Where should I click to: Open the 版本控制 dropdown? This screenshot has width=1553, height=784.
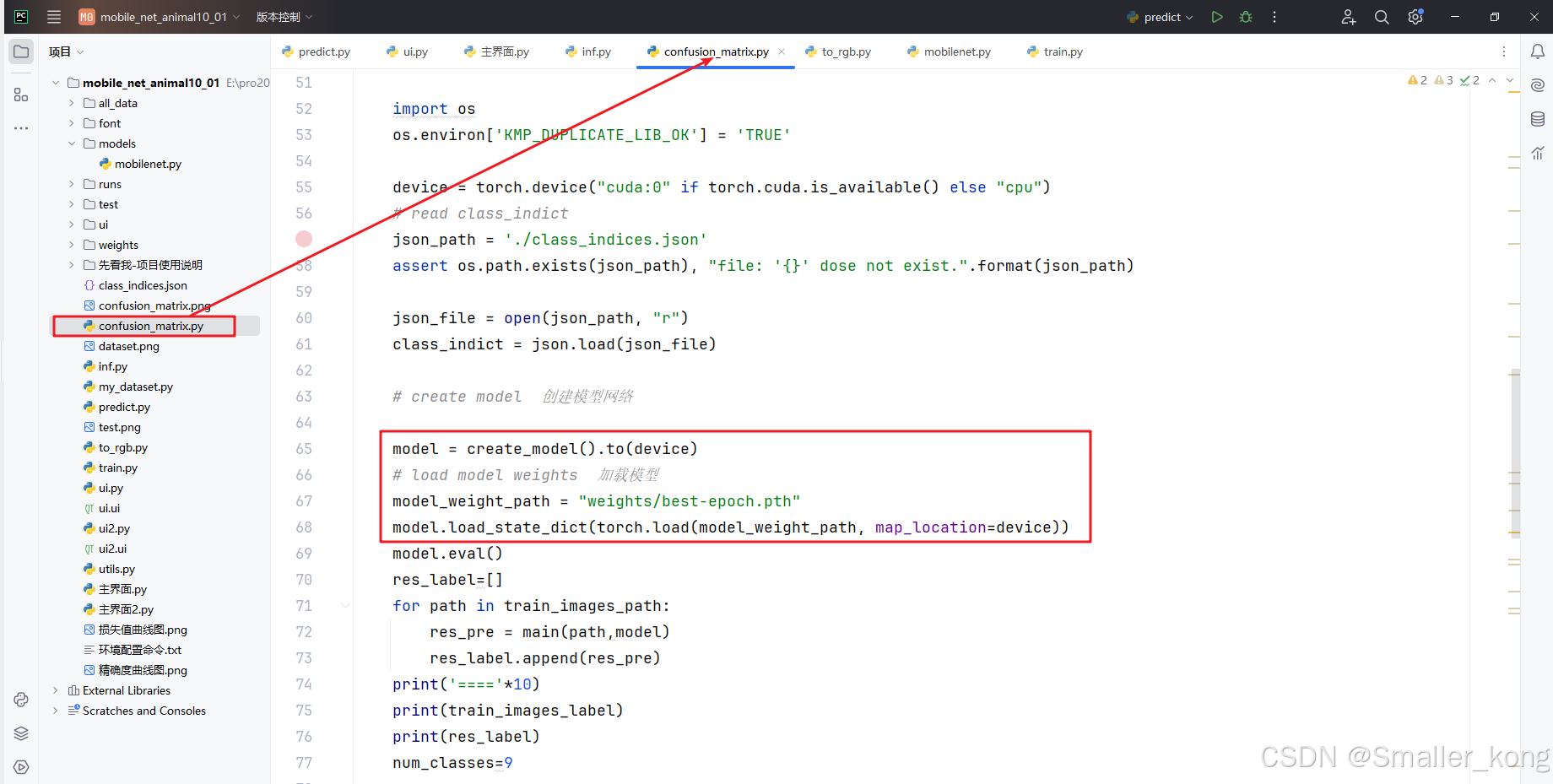(284, 17)
